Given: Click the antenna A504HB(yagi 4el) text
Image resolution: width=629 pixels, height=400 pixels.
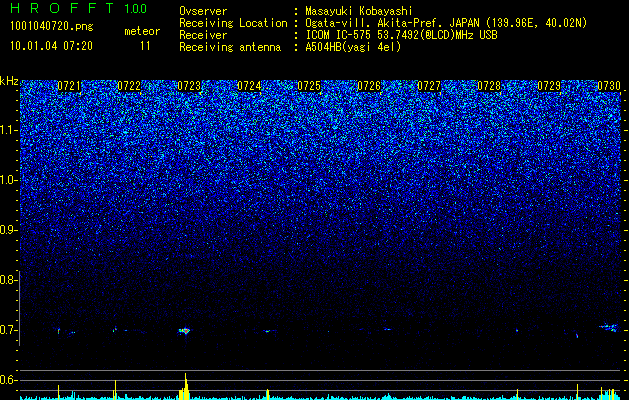Looking at the screenshot, I should point(353,47).
